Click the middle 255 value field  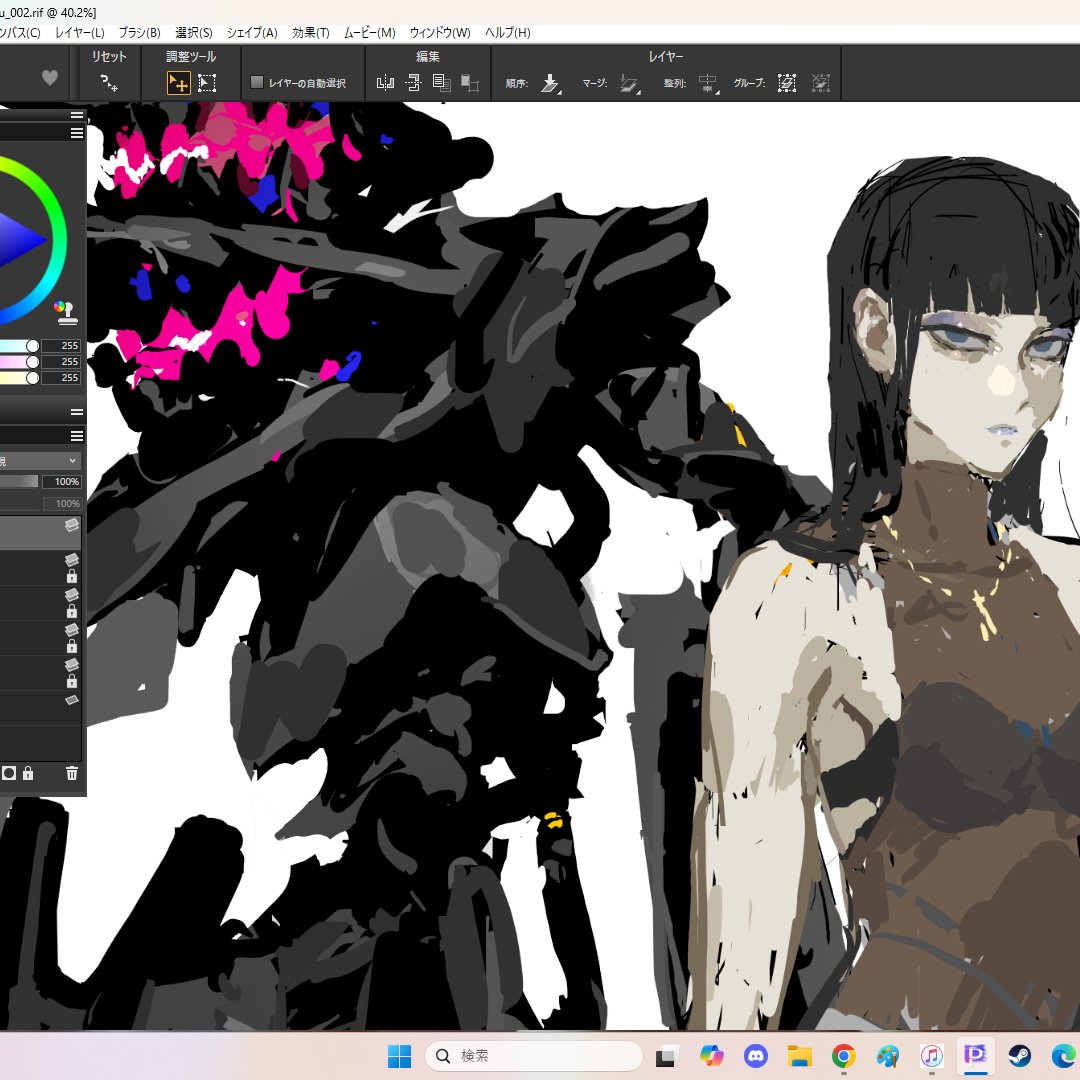pos(61,362)
